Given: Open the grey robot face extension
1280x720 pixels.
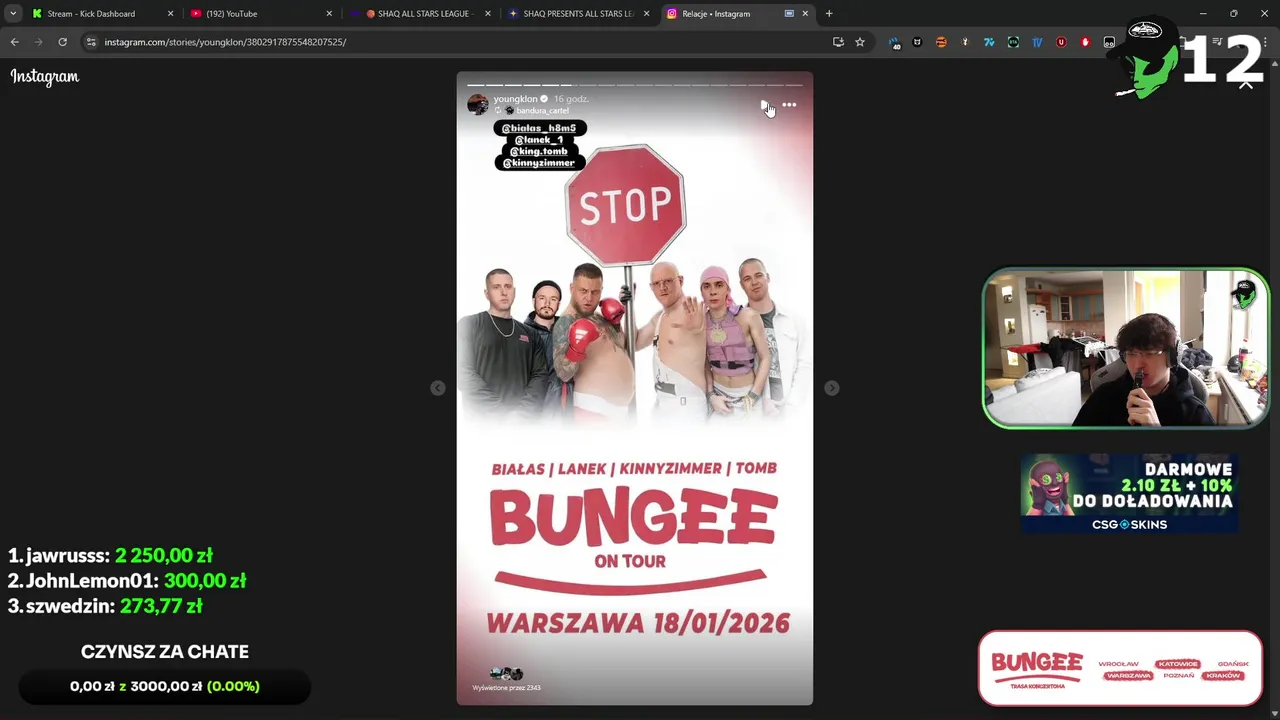Looking at the screenshot, I should coord(1109,42).
